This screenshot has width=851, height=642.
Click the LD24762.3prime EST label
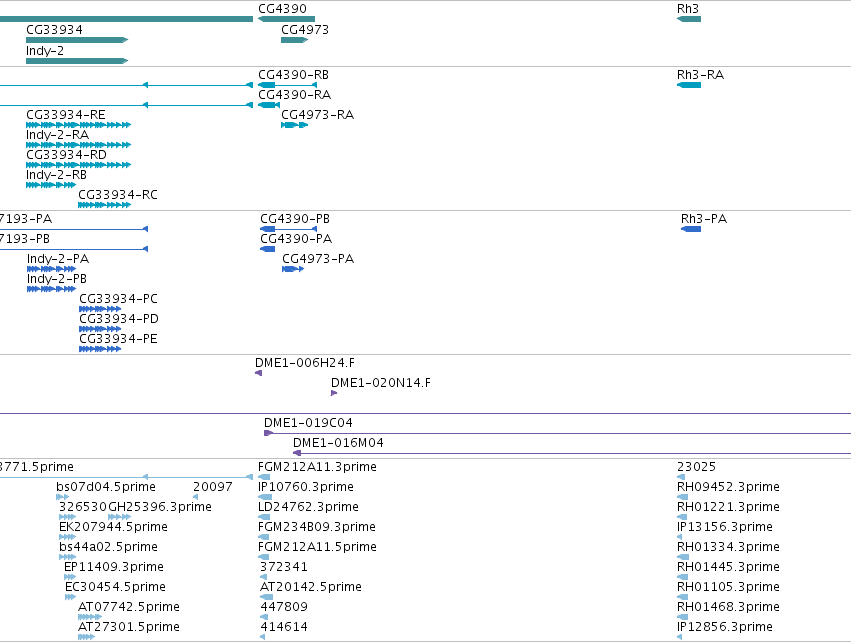pos(308,507)
